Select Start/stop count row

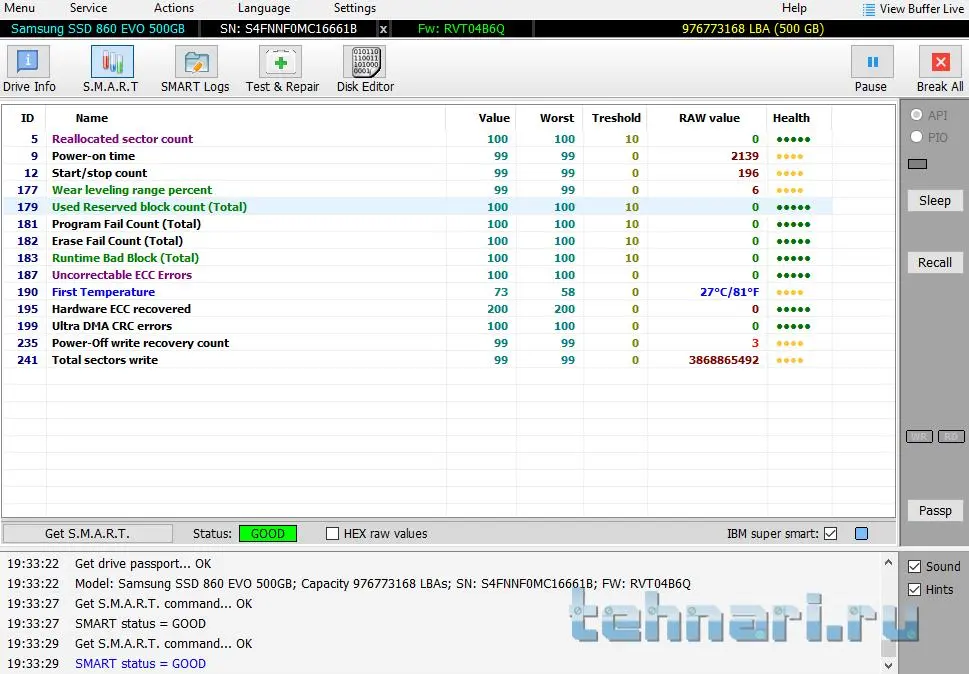[418, 173]
